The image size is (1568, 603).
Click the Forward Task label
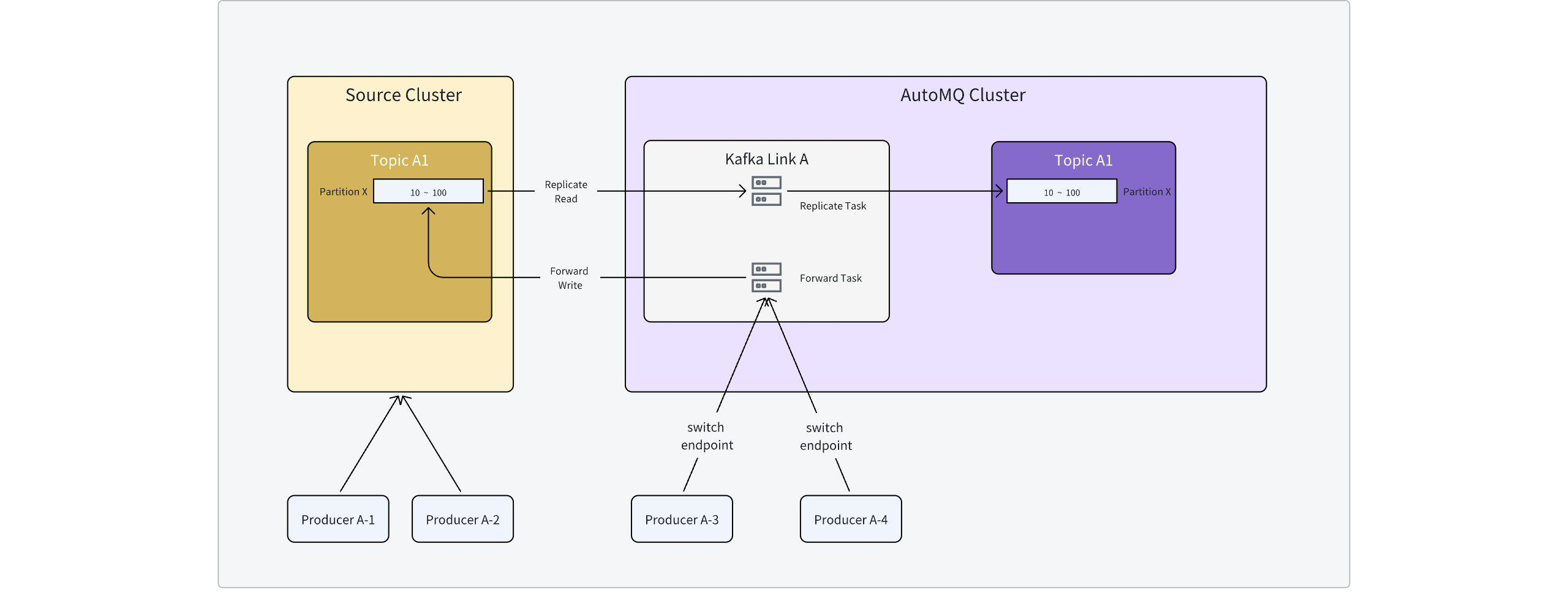831,278
